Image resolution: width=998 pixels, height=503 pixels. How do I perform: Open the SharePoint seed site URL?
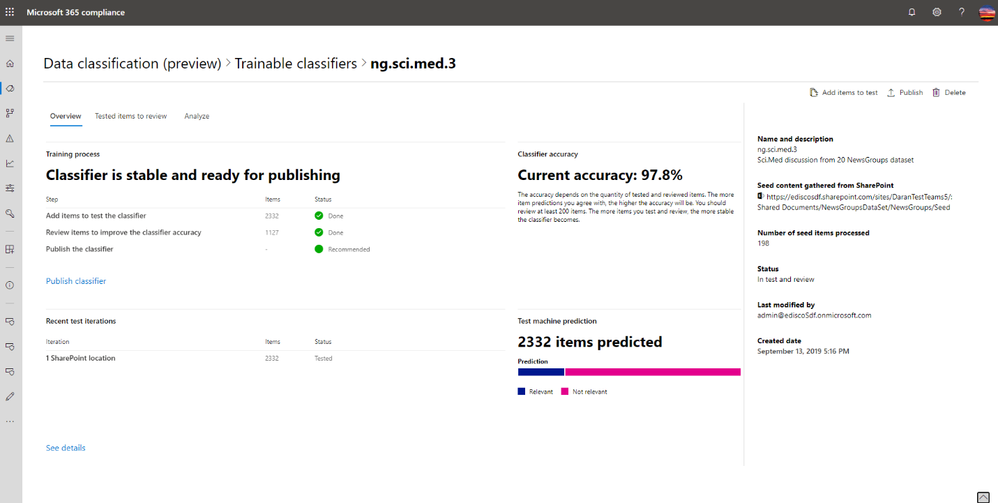855,202
